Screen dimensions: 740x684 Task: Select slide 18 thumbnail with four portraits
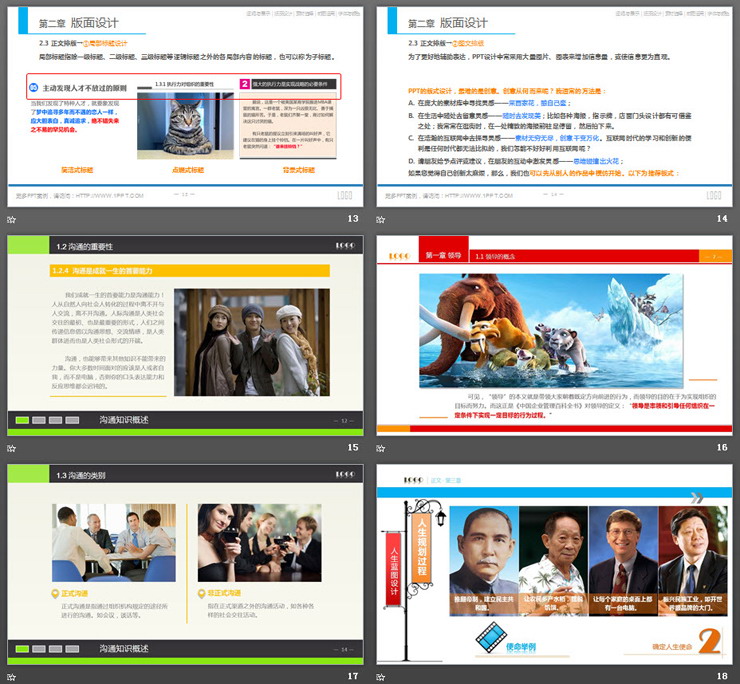coord(554,564)
